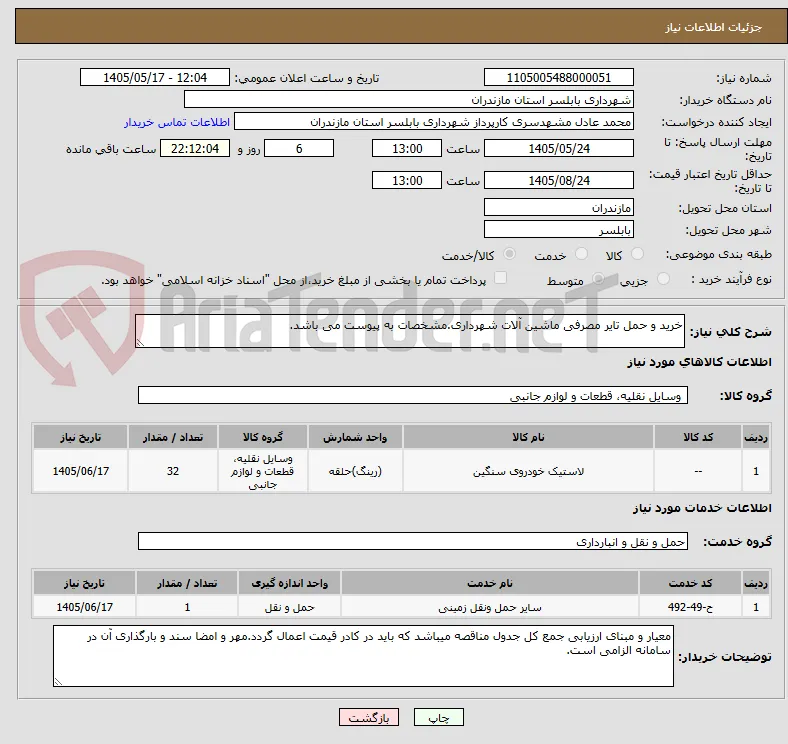
Task: Click the چاپ (print) button
Action: pos(438,717)
